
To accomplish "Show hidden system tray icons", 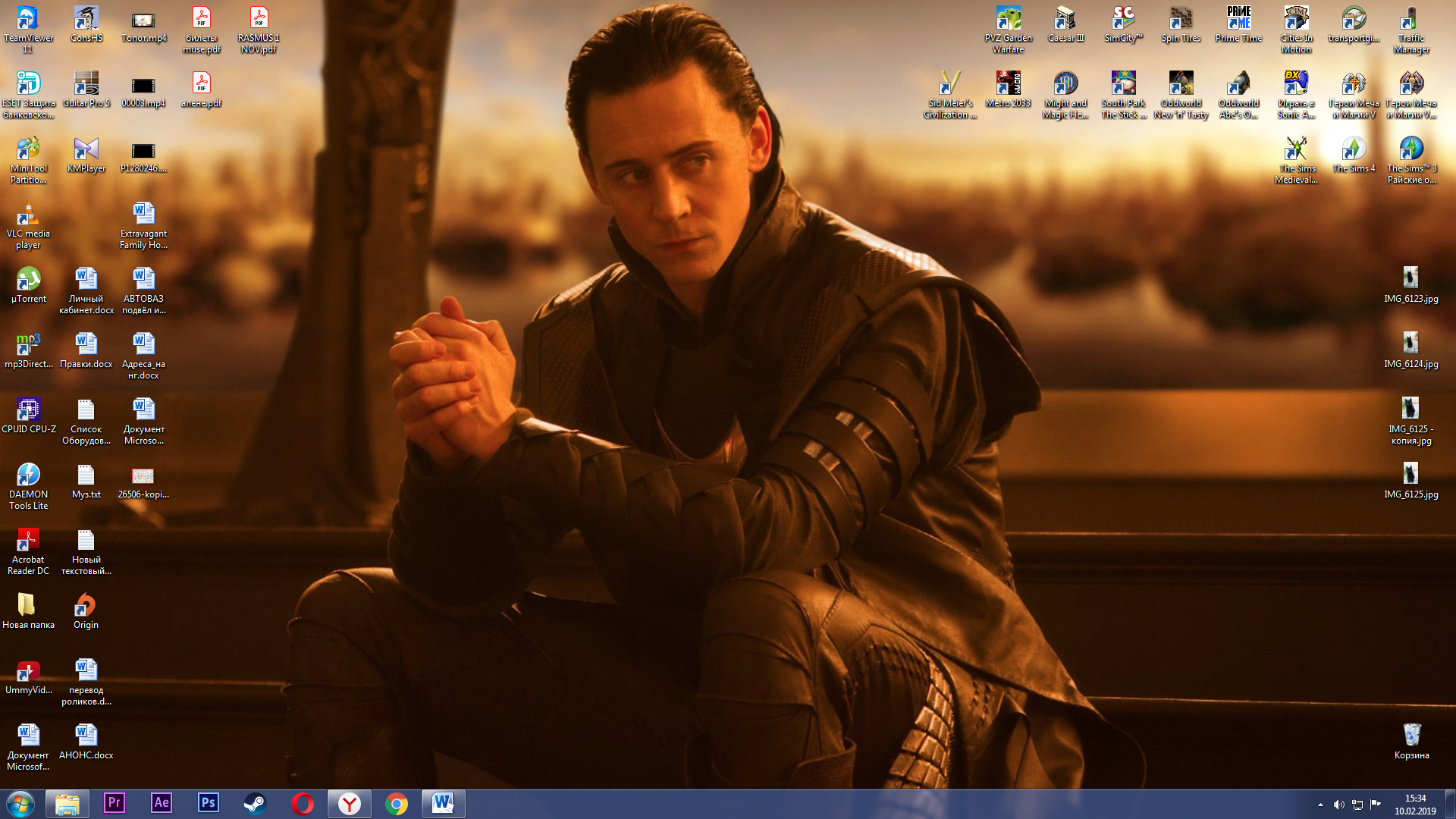I will [1320, 805].
